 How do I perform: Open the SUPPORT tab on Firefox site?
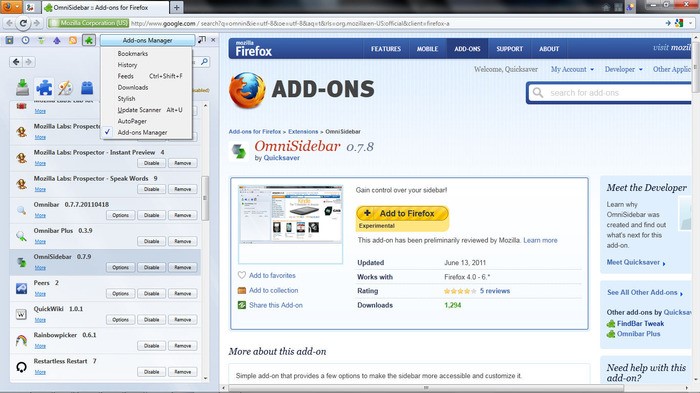[509, 49]
